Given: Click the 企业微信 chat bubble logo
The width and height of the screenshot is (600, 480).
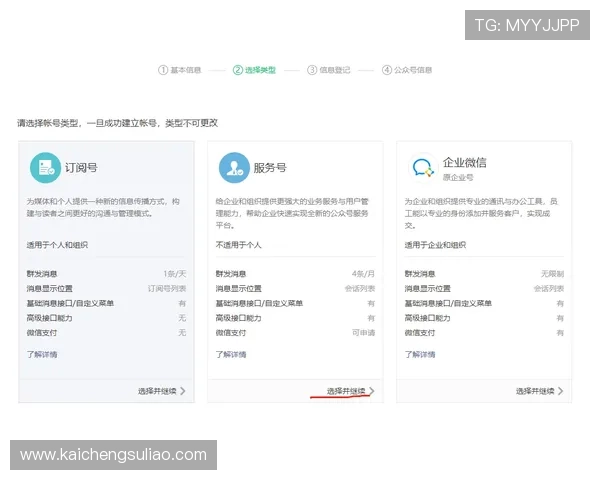Looking at the screenshot, I should pyautogui.click(x=423, y=168).
